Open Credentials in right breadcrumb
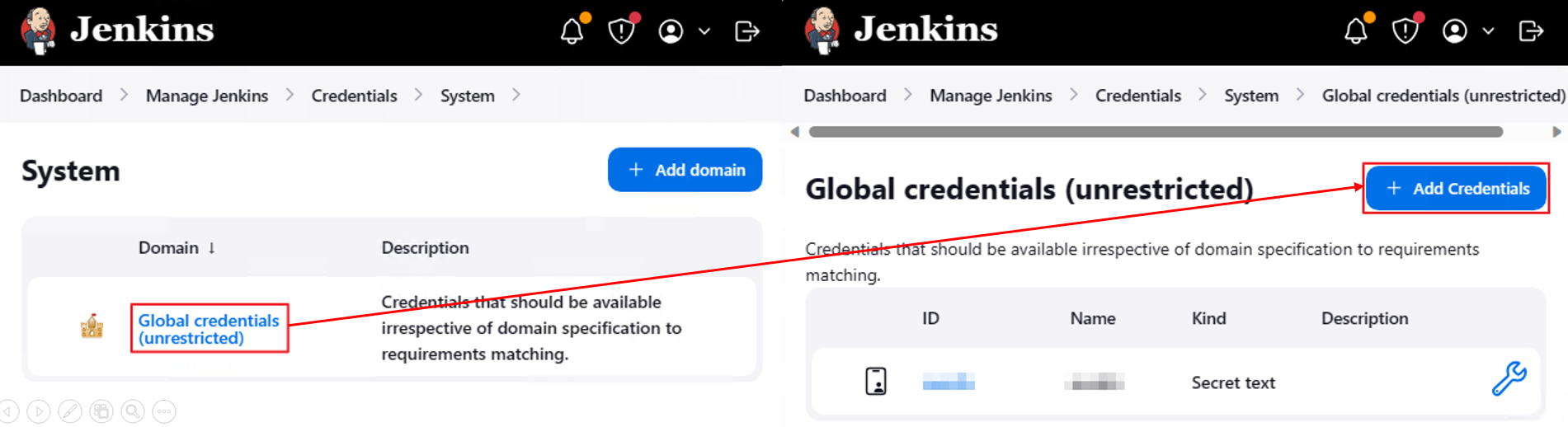 tap(1137, 96)
